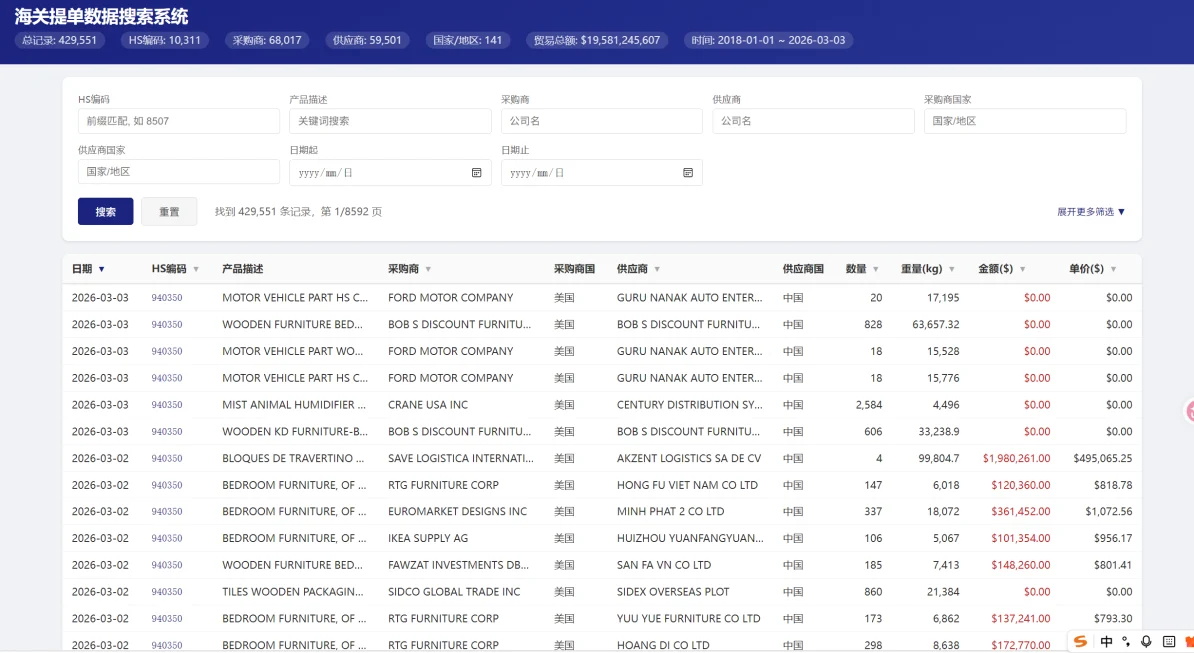Click the 供应商: 59,501 badge
Viewport: 1194px width, 653px height.
tap(367, 40)
